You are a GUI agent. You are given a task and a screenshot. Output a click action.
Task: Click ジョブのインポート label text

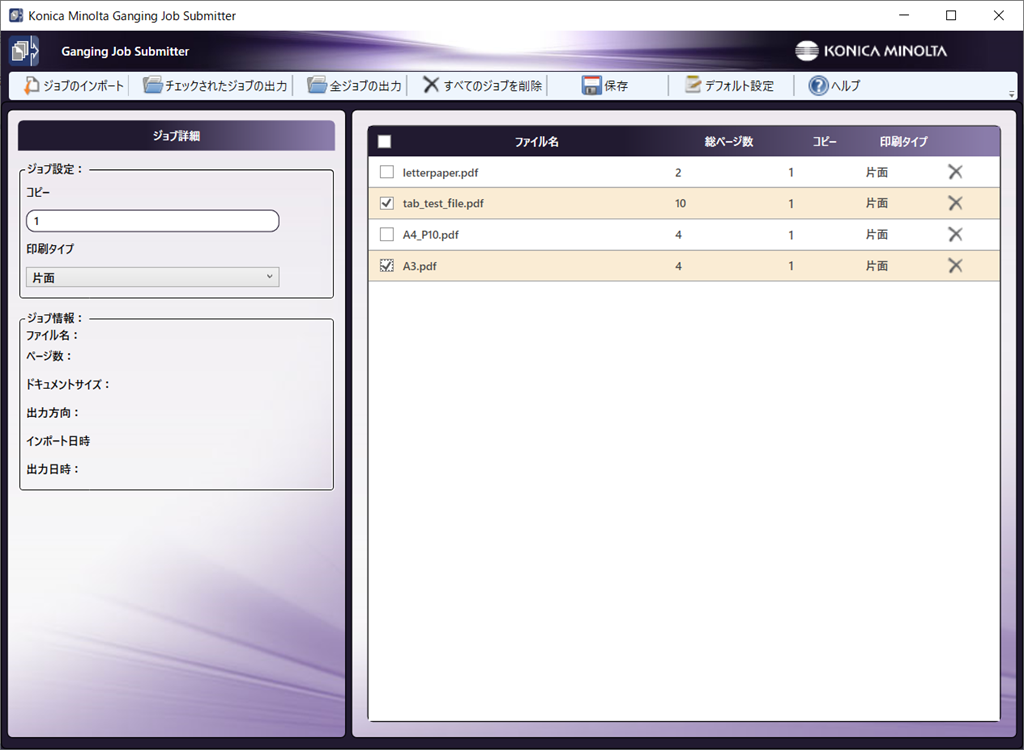[84, 86]
